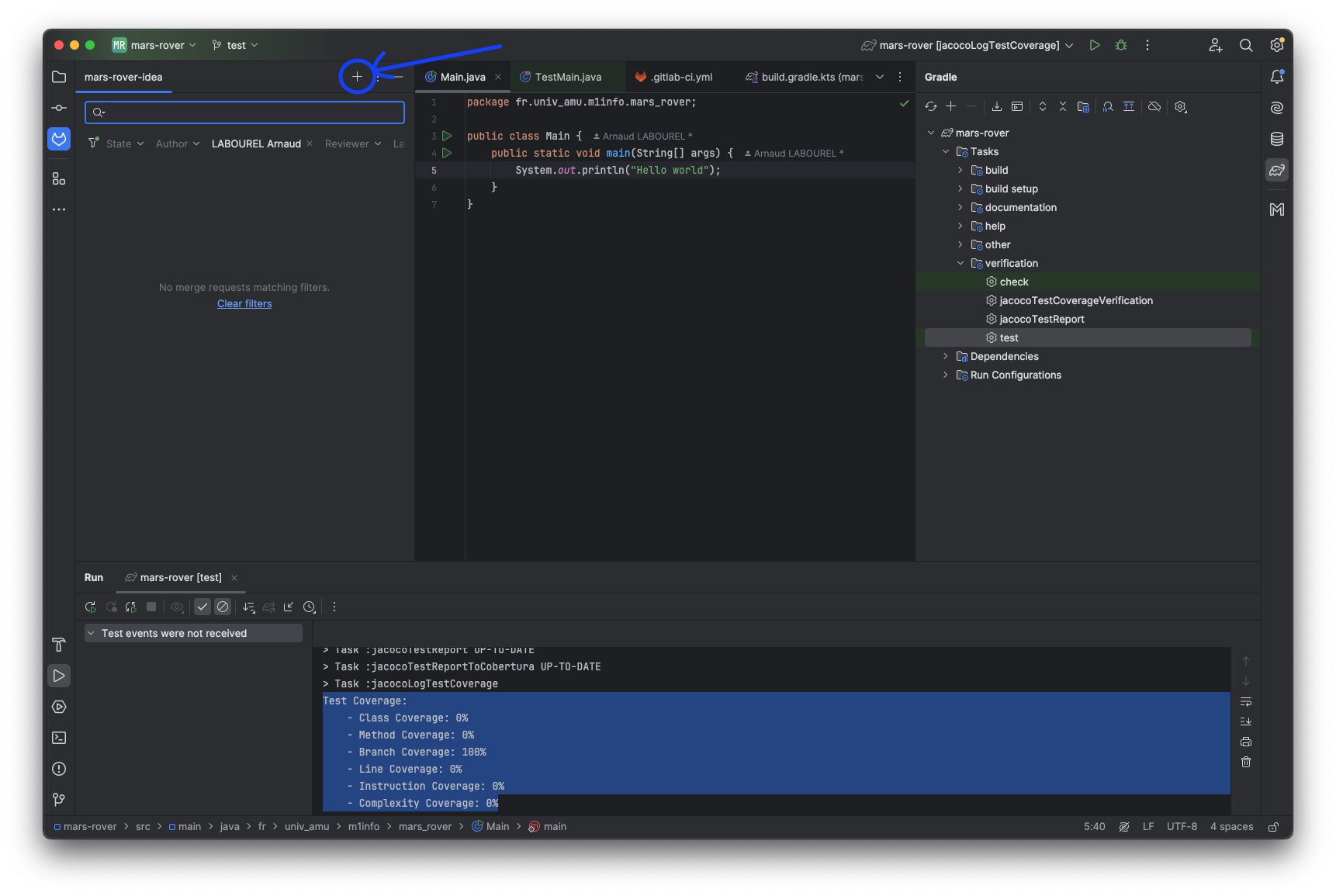Open IDE settings gear in title bar
This screenshot has height=896, width=1336.
(x=1276, y=45)
